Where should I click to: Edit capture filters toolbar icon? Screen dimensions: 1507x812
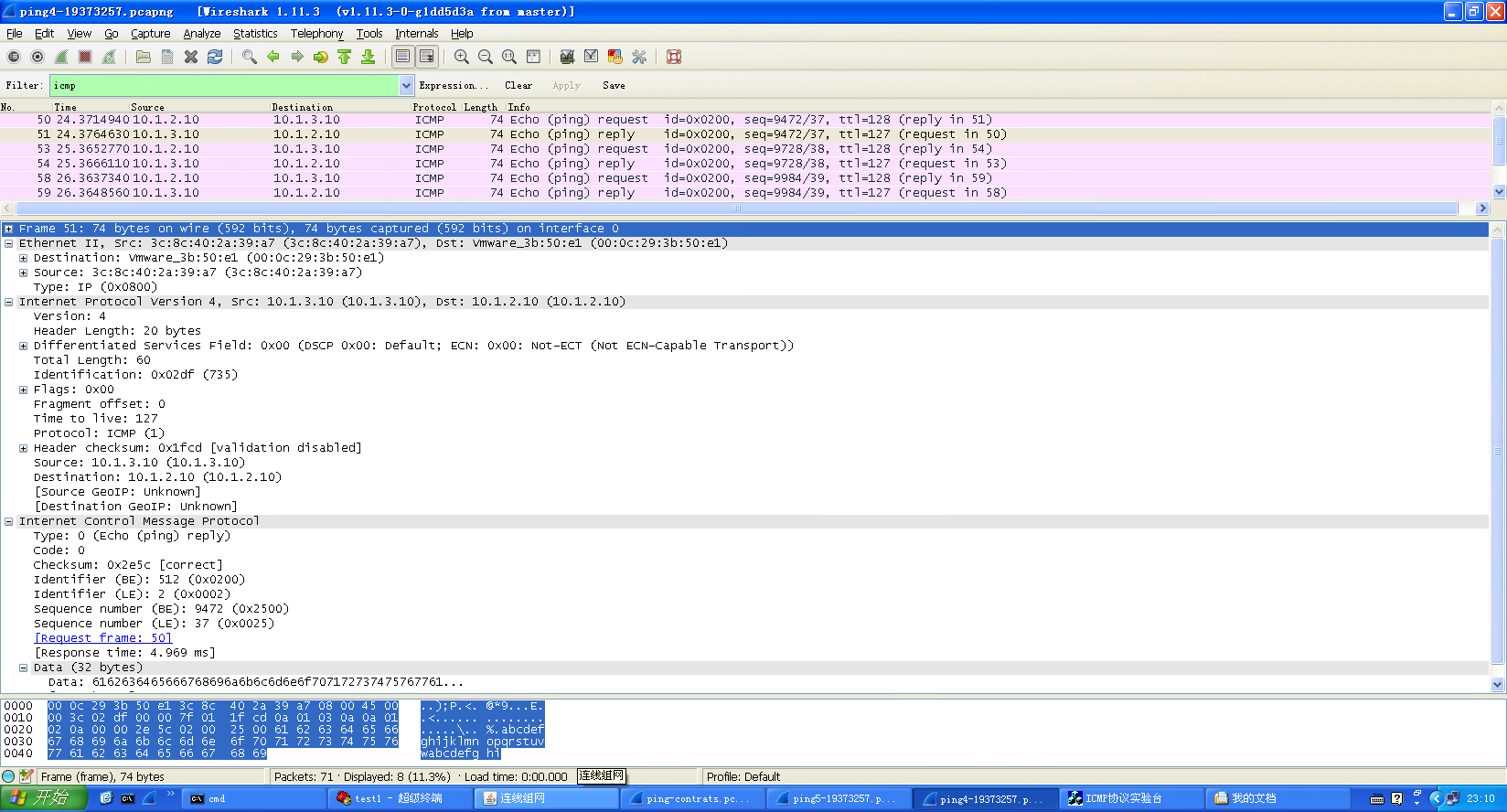[x=568, y=57]
